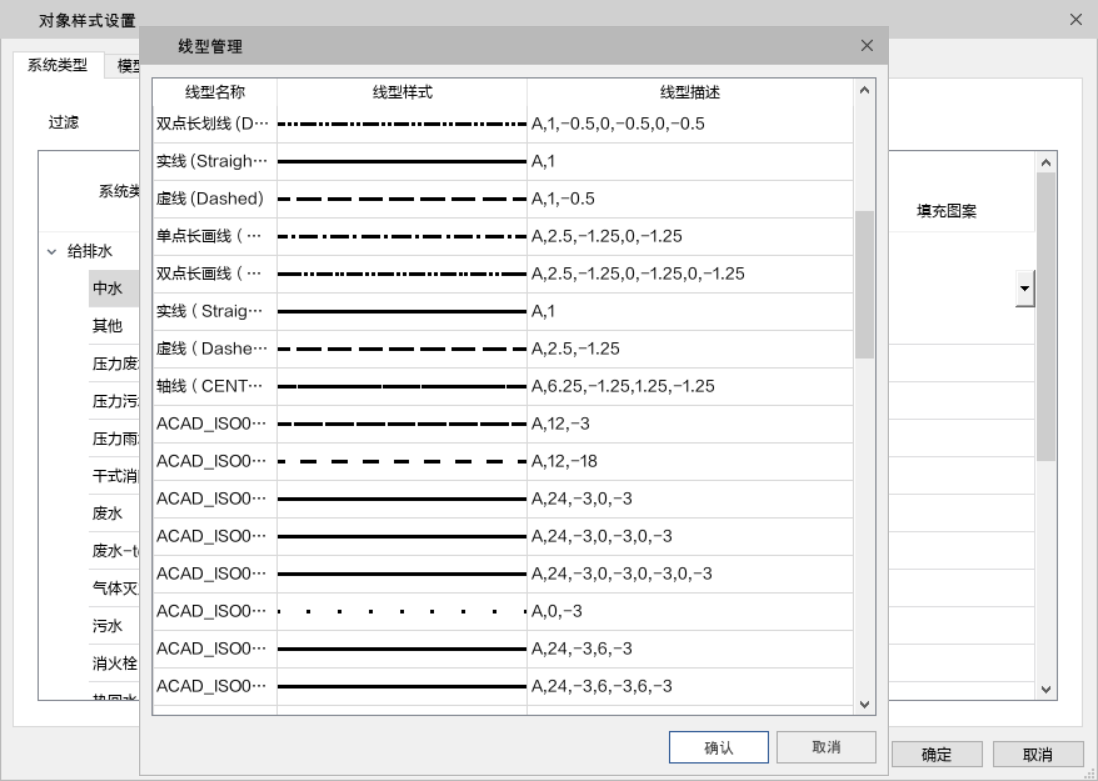1098x781 pixels.
Task: Click the dashed preview of 虚线 (Dashed)
Action: click(402, 199)
